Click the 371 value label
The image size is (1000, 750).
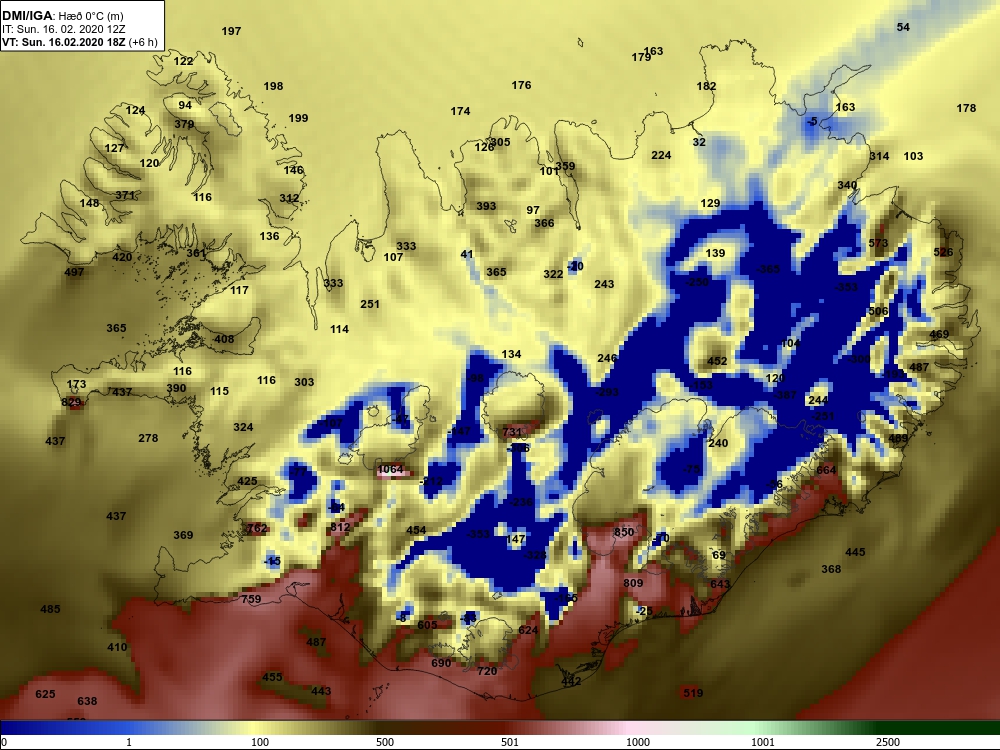[126, 195]
